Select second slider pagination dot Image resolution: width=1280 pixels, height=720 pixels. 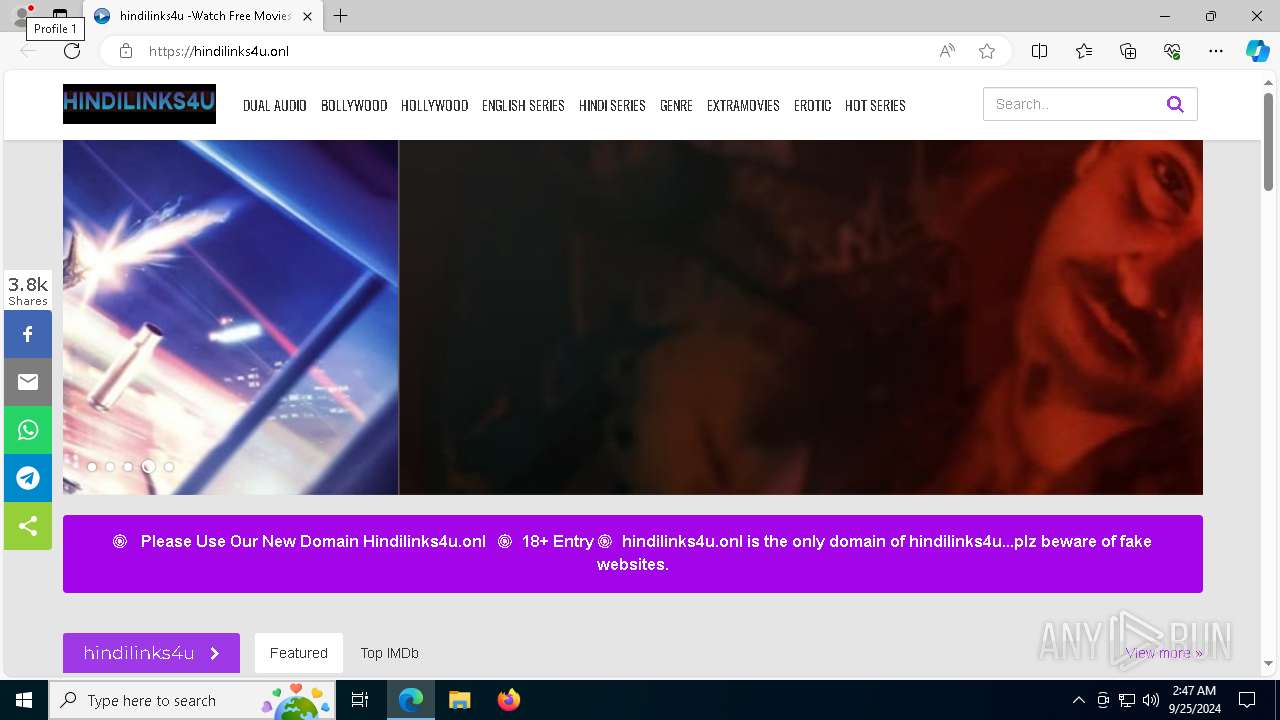110,467
